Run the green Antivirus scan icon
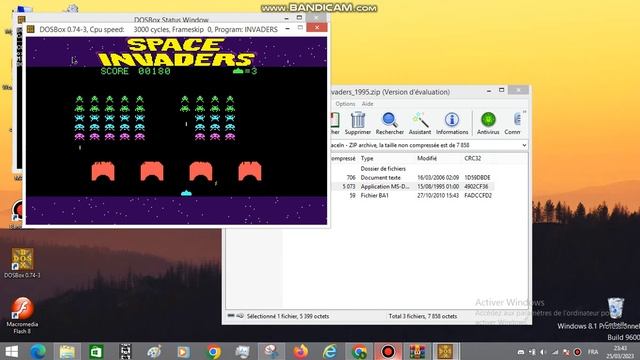 point(488,123)
